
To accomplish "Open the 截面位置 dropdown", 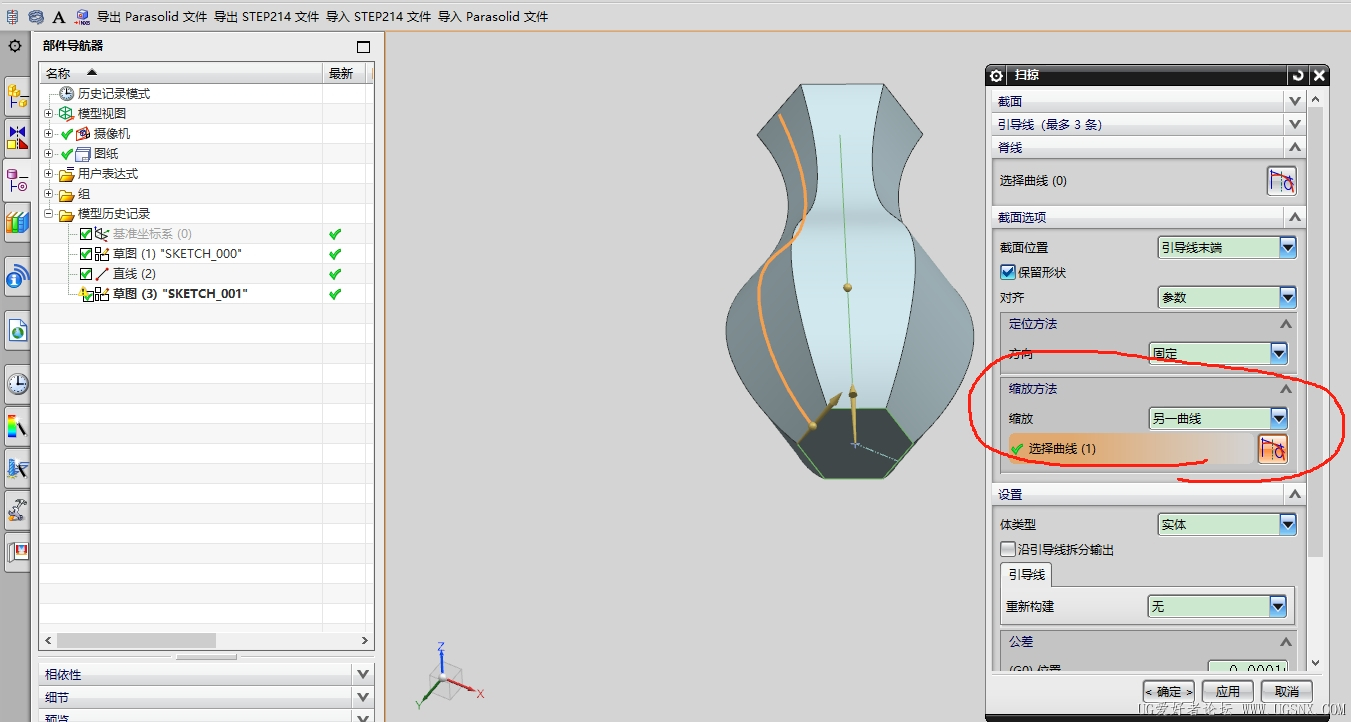I will (1287, 247).
